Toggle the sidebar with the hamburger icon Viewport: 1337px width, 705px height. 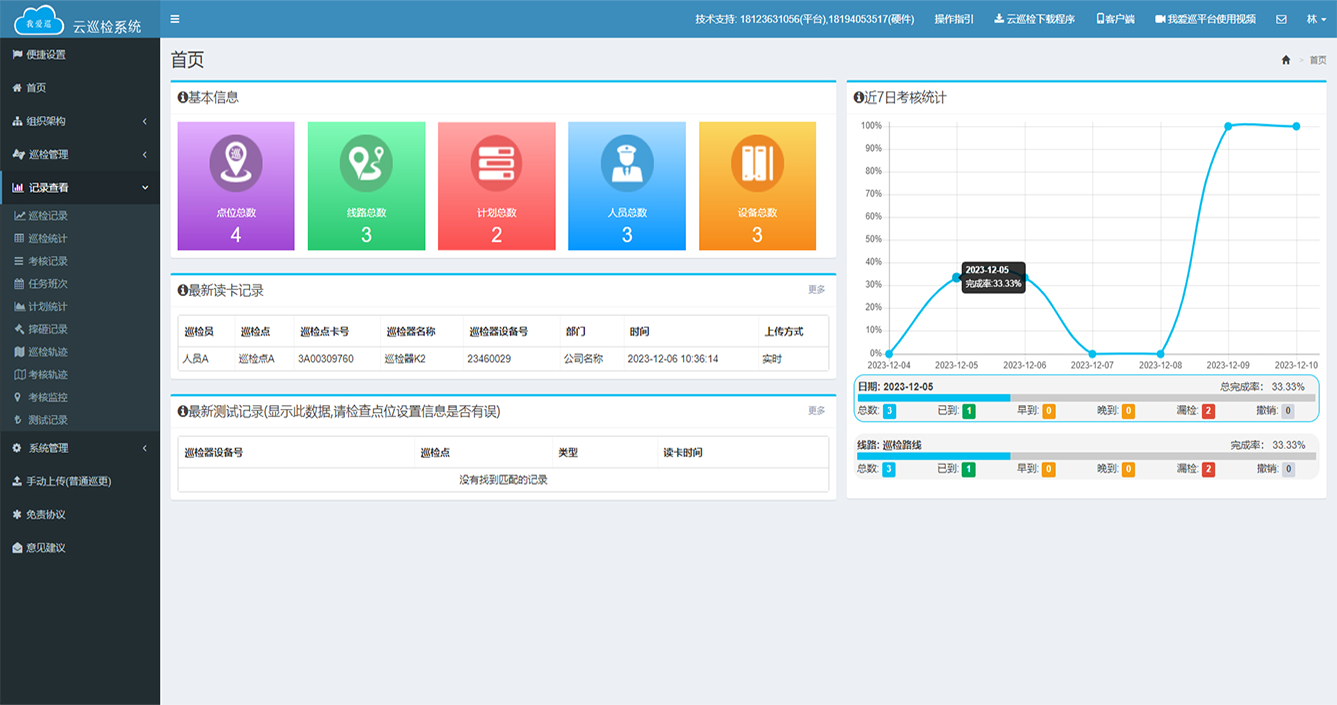174,17
